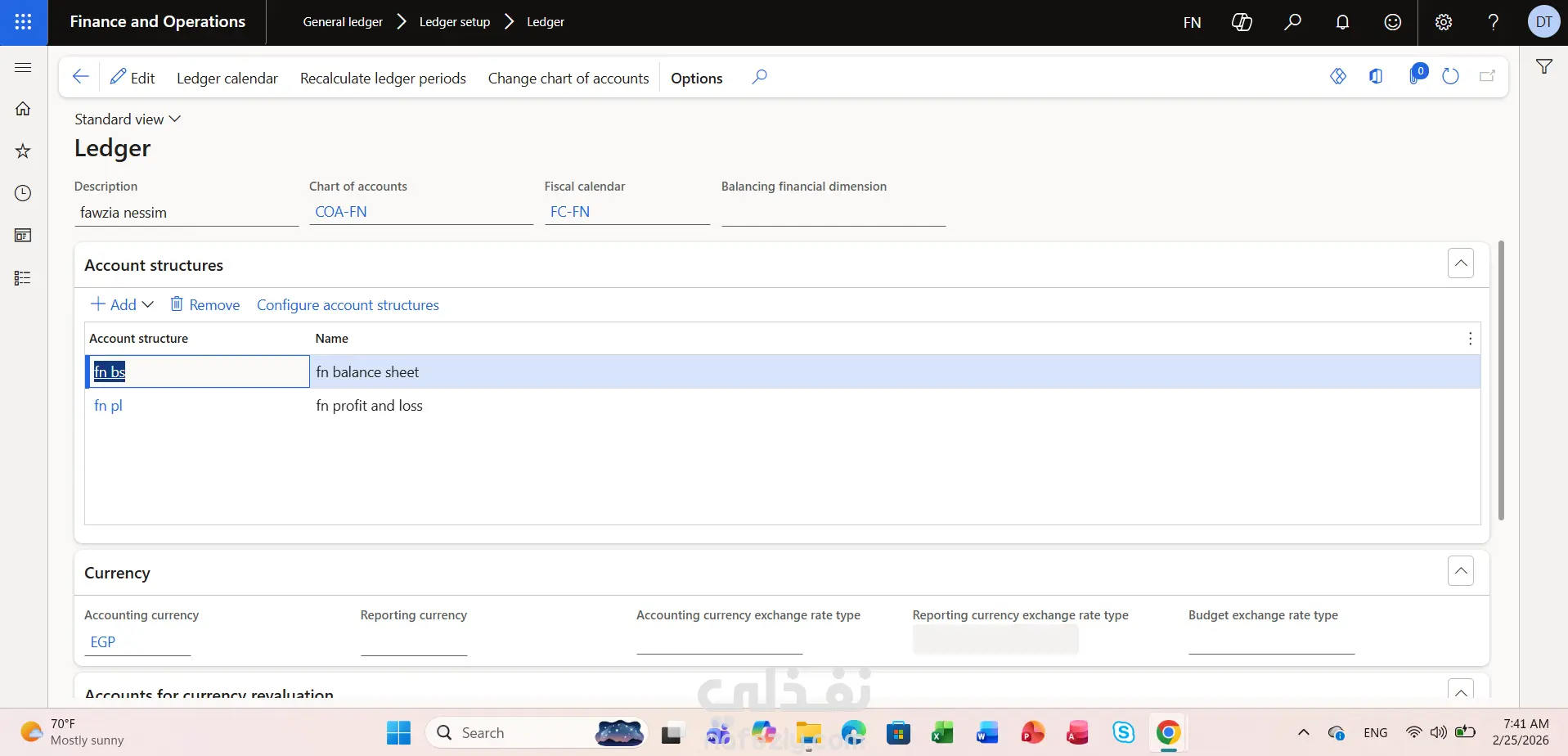The width and height of the screenshot is (1568, 756).
Task: Open the Add dropdown in Account structures
Action: (x=122, y=304)
